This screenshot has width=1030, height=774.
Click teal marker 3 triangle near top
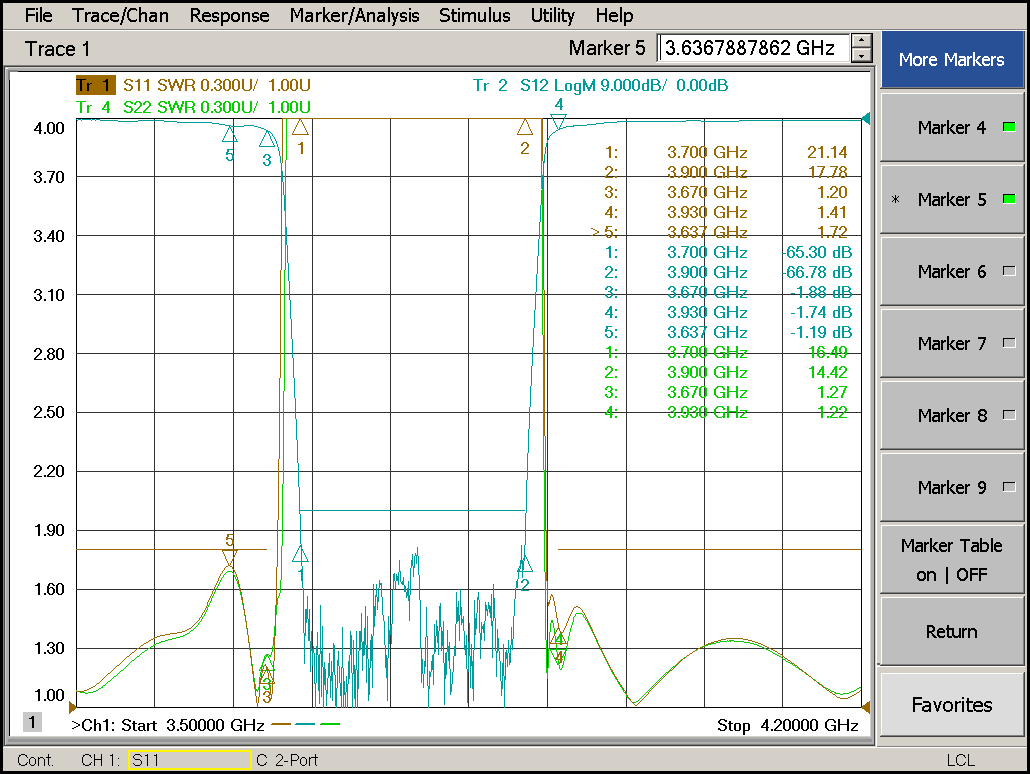tap(267, 139)
